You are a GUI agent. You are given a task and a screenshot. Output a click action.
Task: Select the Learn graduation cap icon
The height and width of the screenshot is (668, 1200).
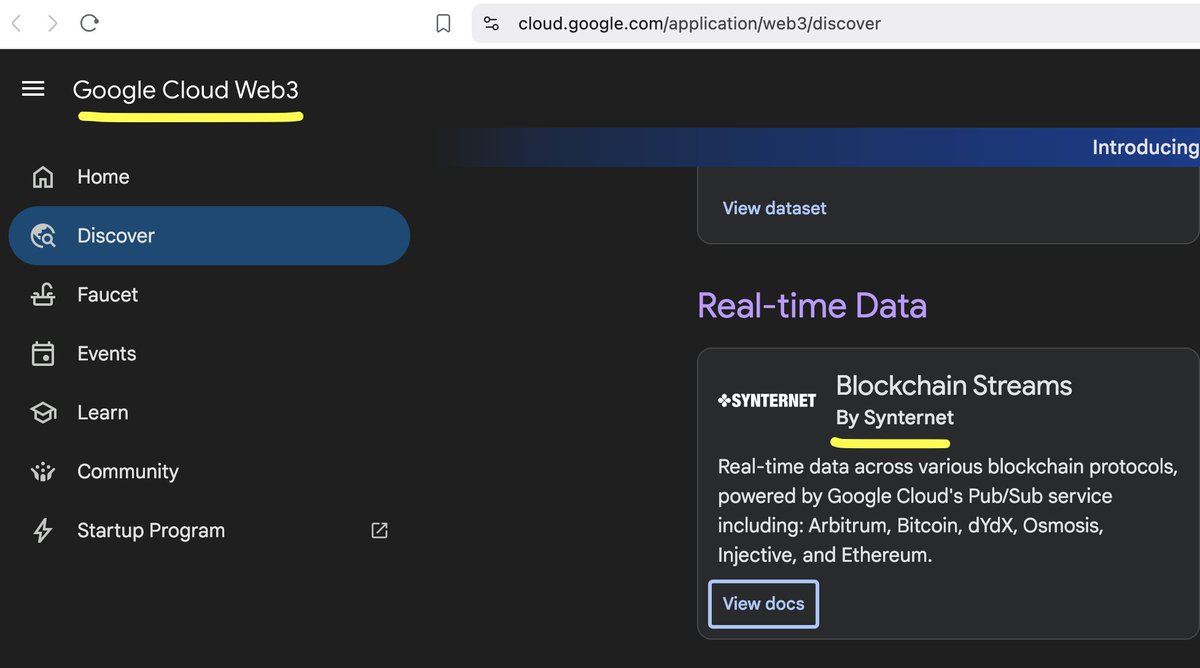pos(43,412)
